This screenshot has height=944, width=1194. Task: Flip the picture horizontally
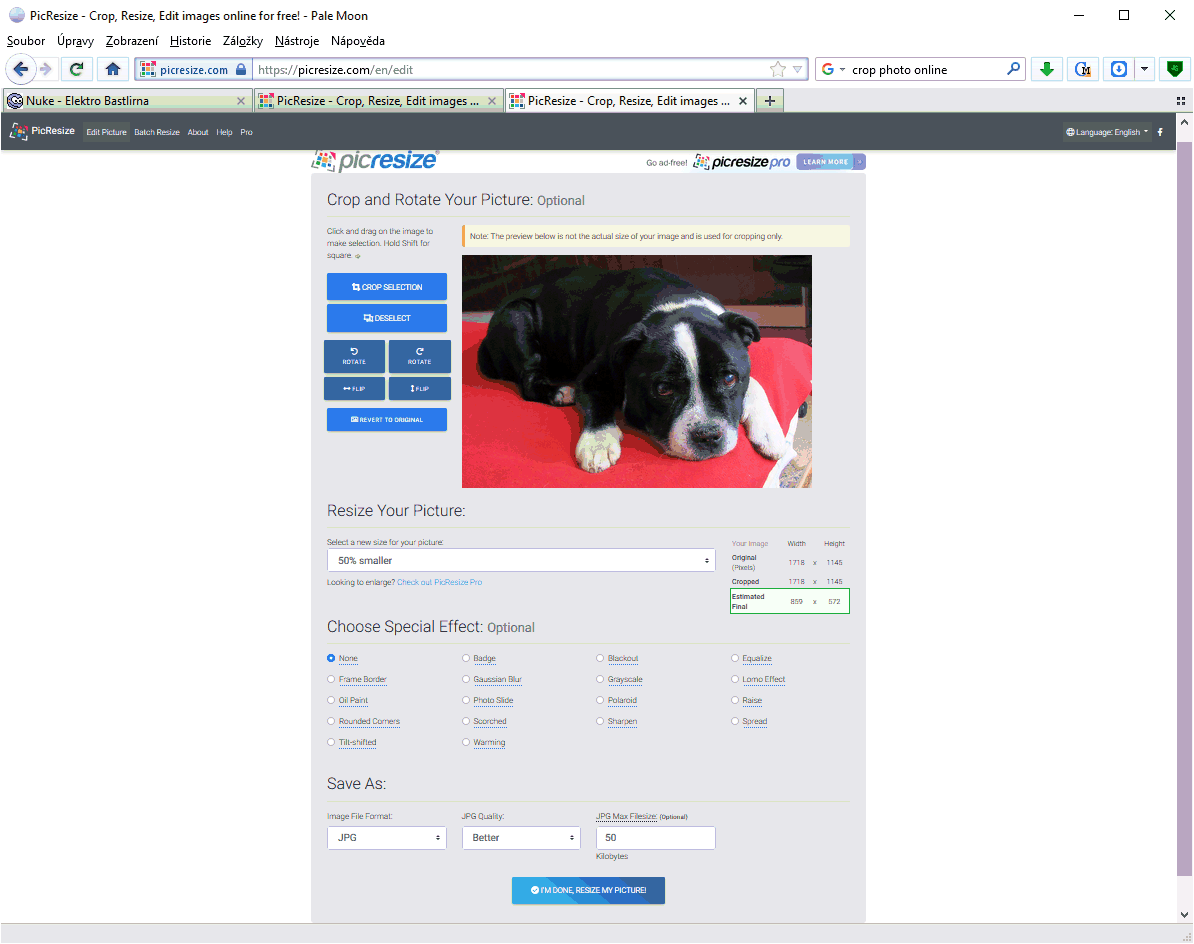pyautogui.click(x=354, y=389)
